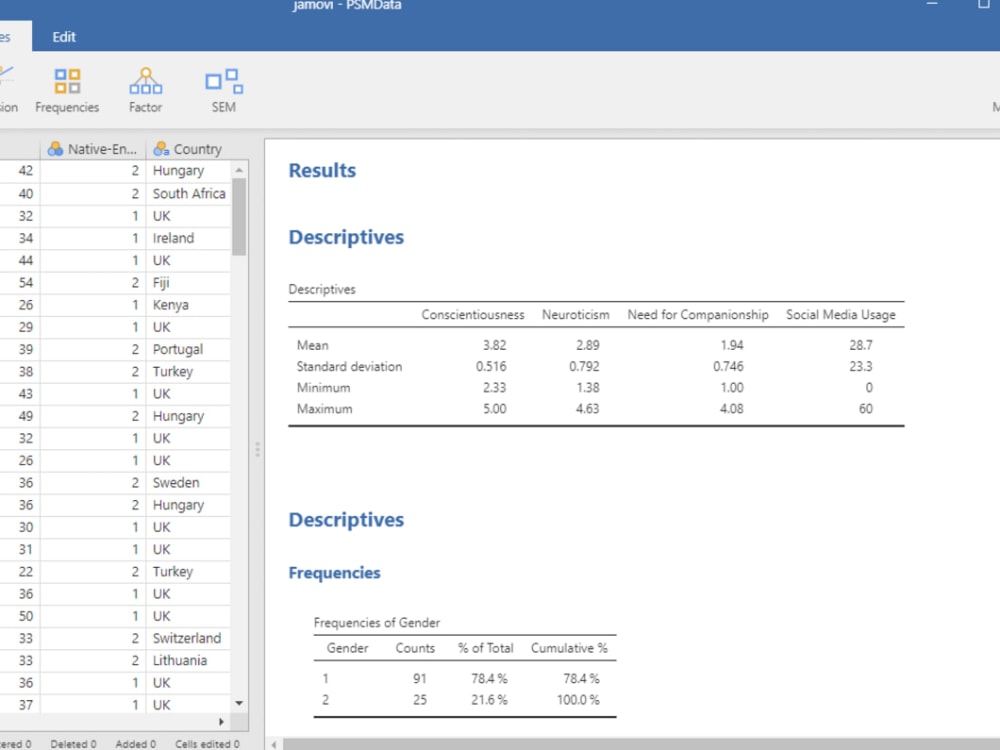This screenshot has width=1000, height=750.
Task: Click the results panel scroll-left arrow
Action: [x=274, y=744]
